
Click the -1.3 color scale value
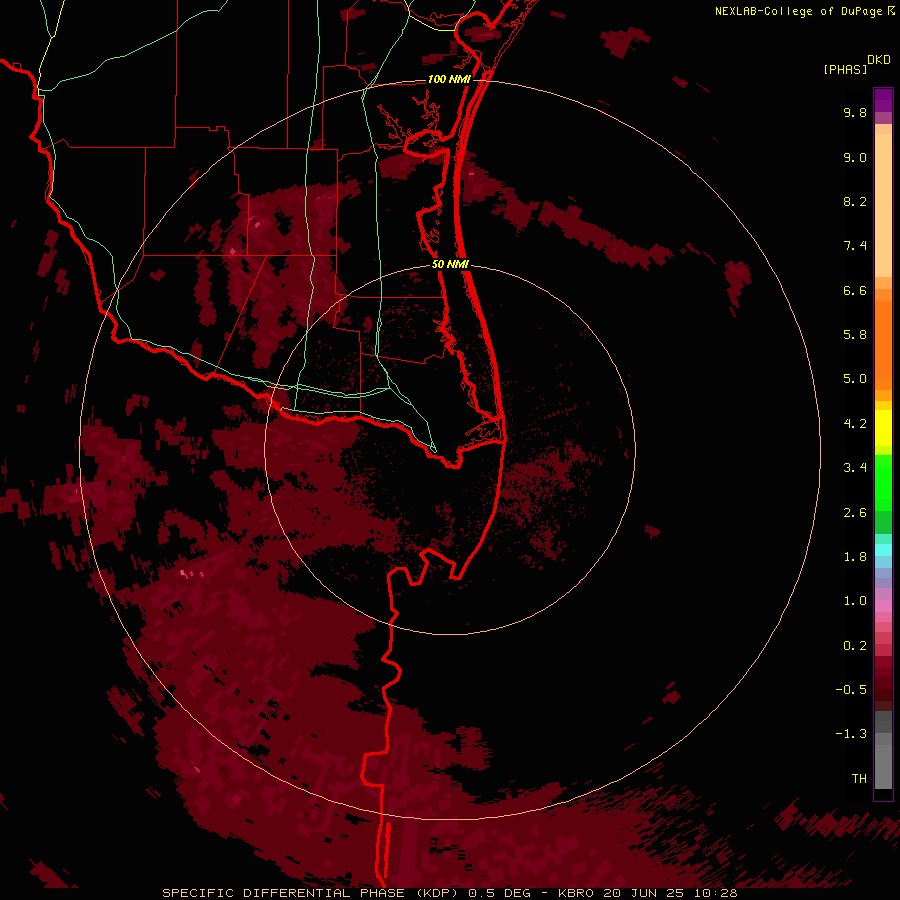851,734
